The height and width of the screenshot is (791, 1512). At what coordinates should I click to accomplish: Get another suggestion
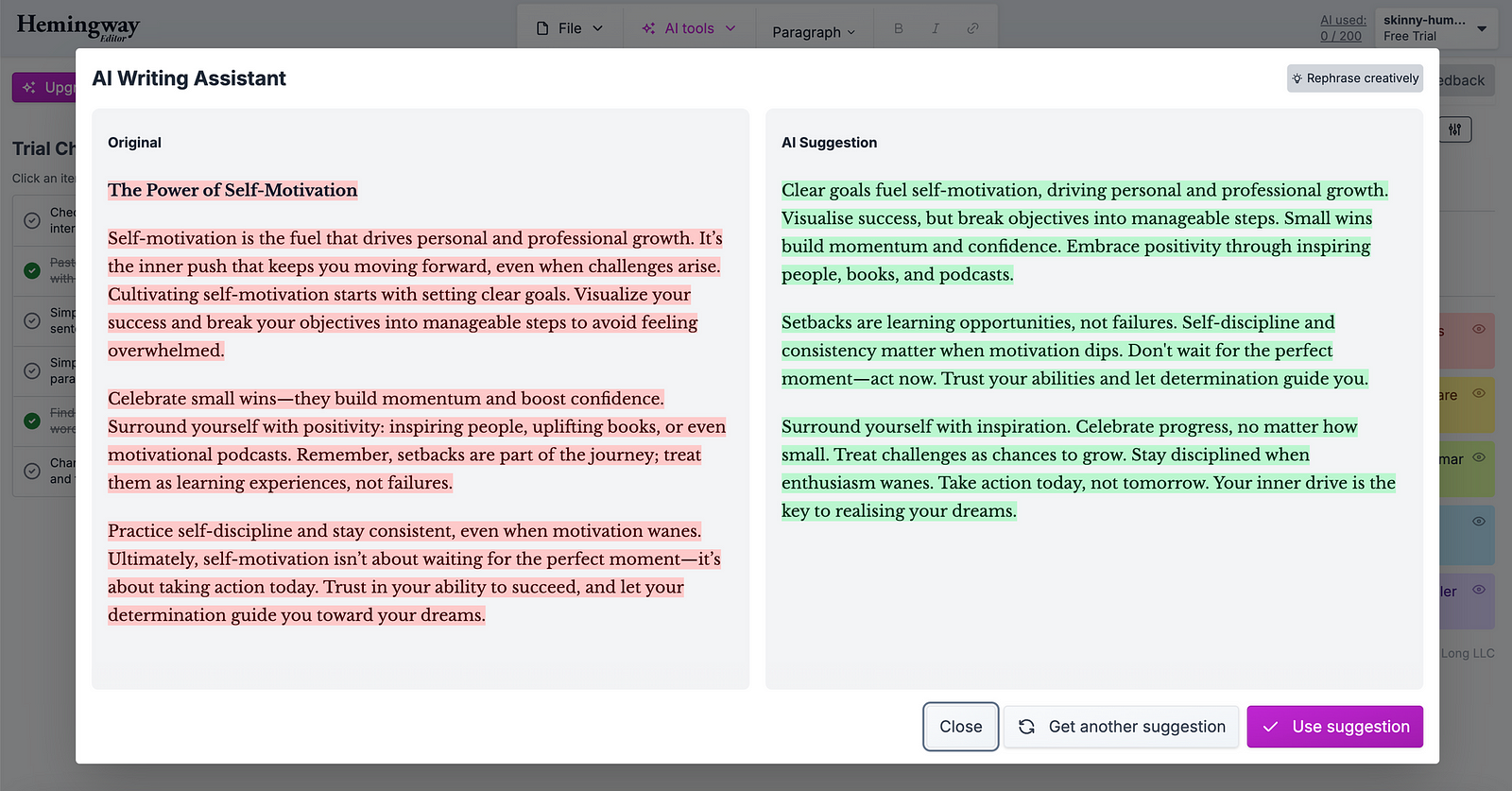[x=1121, y=727]
